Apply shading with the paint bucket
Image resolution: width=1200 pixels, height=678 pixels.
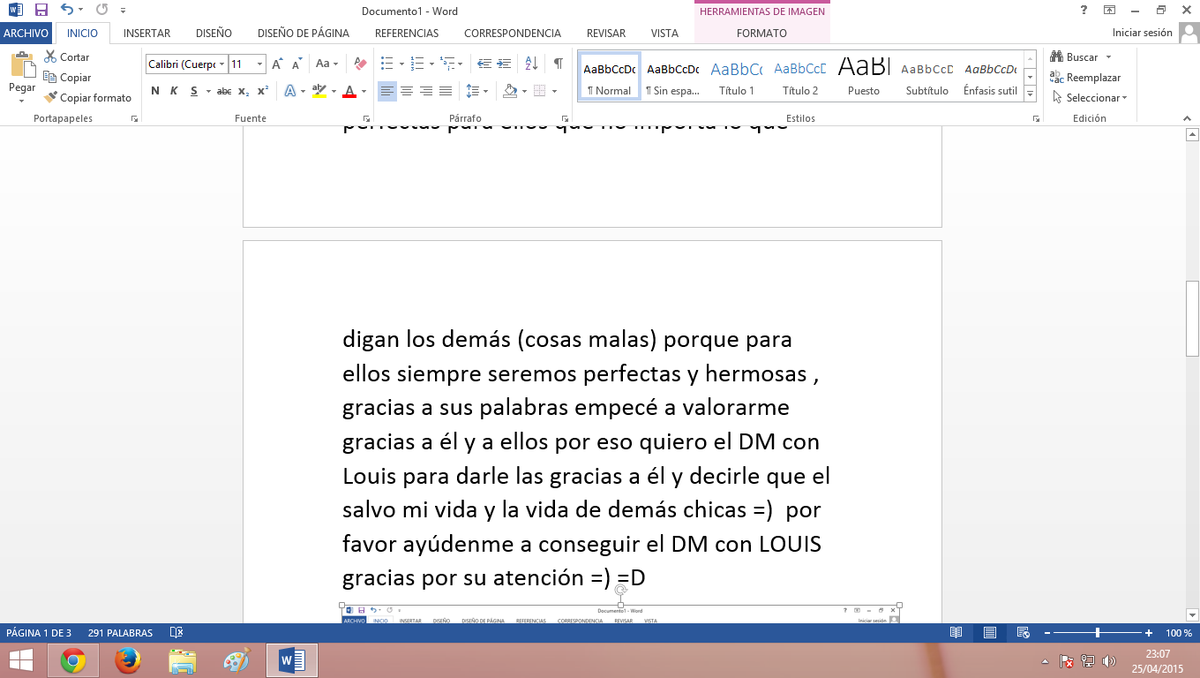coord(509,91)
